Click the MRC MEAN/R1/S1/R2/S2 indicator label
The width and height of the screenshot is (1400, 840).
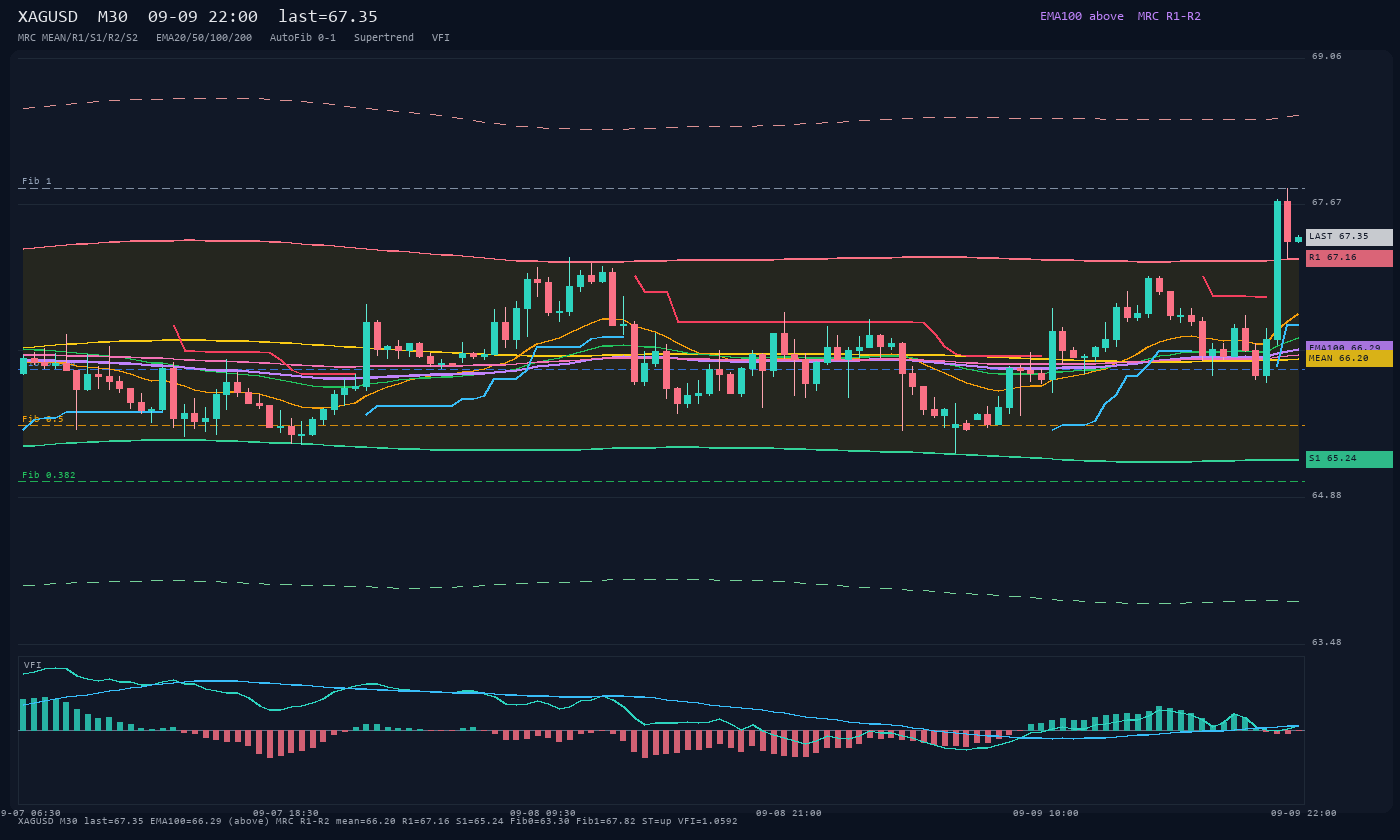78,38
